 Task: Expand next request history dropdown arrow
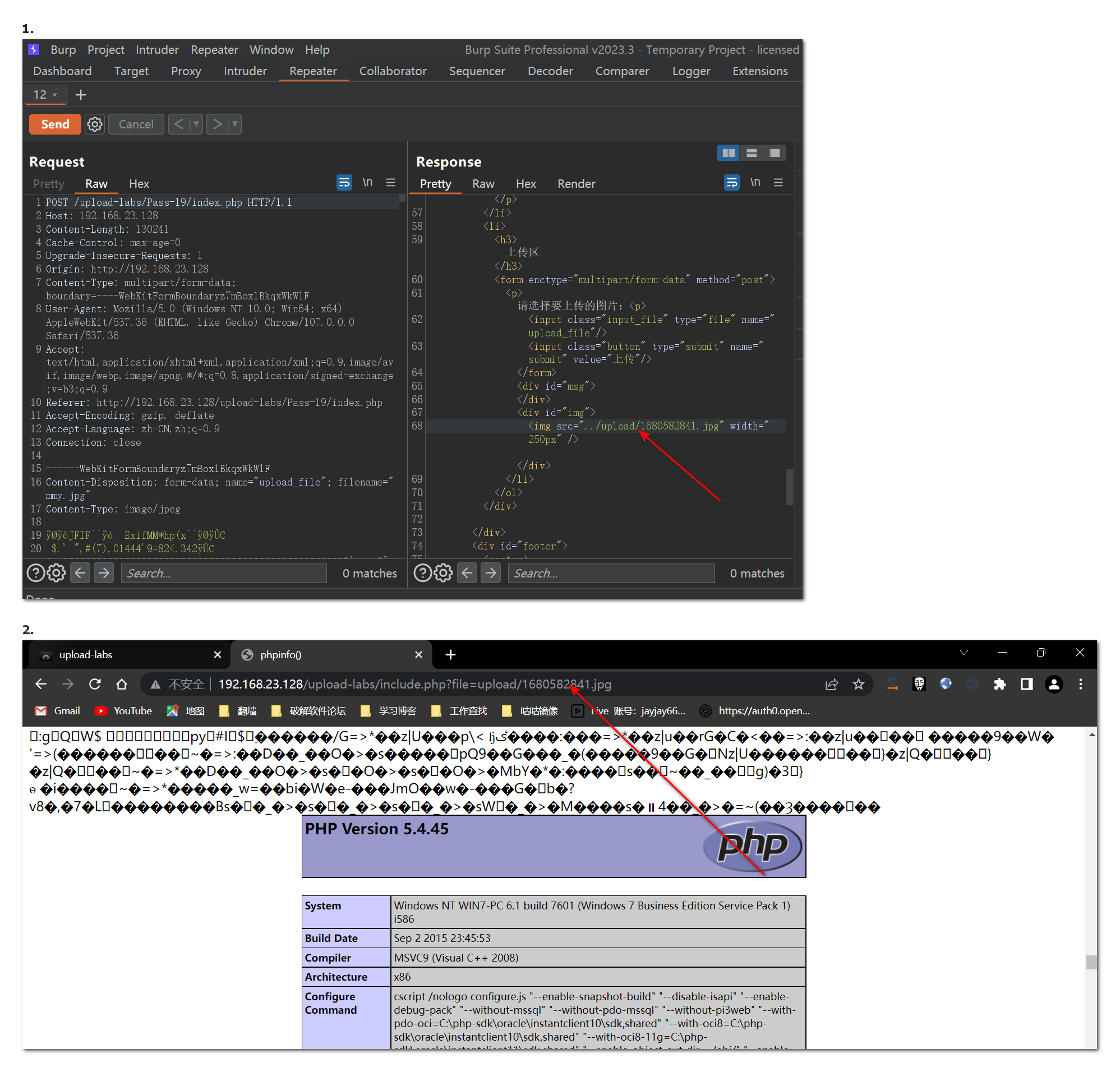[234, 124]
